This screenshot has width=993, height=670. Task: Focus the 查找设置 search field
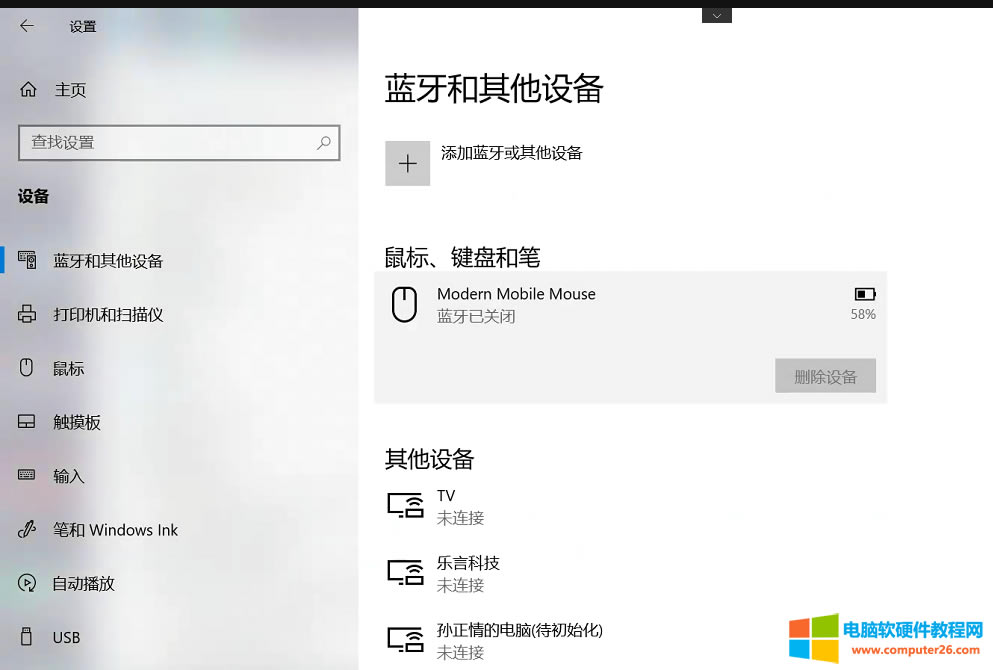[x=165, y=143]
